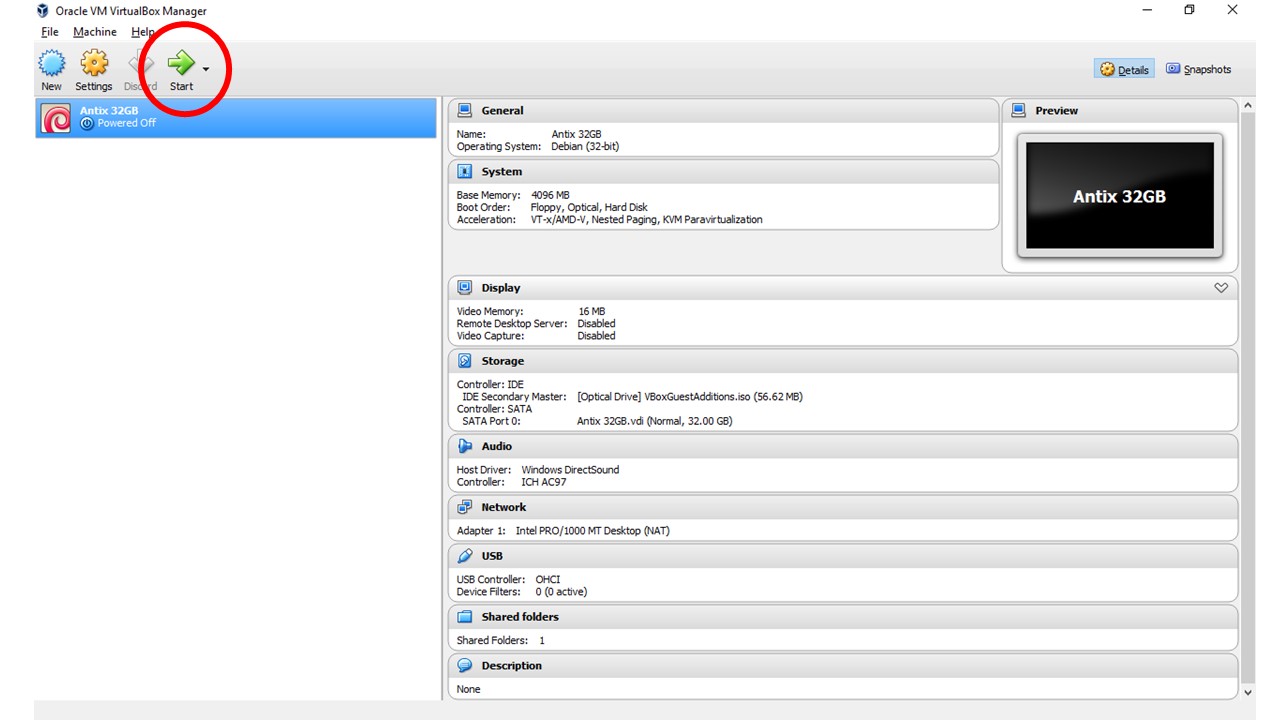
Task: Click the Powered Off status icon
Action: click(87, 123)
